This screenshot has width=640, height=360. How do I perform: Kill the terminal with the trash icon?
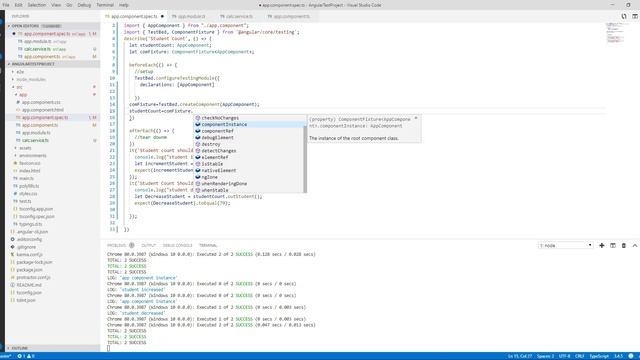click(624, 245)
